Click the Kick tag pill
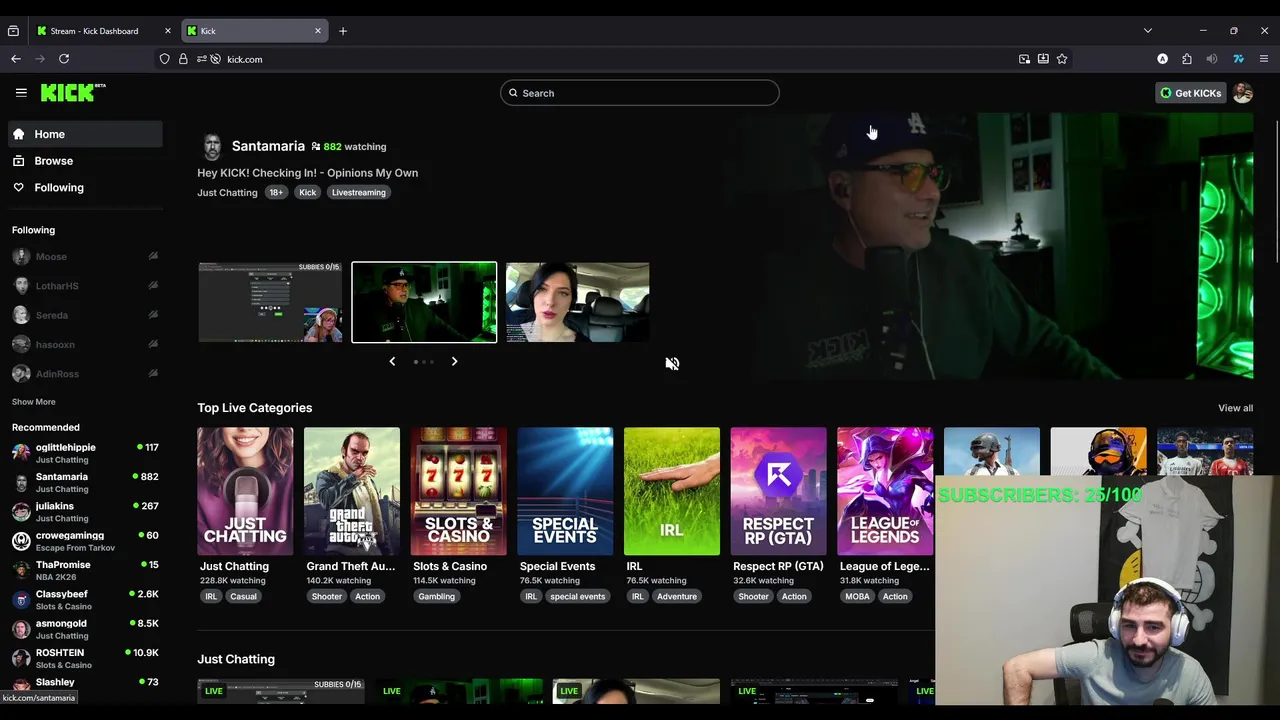The image size is (1280, 720). (x=307, y=192)
